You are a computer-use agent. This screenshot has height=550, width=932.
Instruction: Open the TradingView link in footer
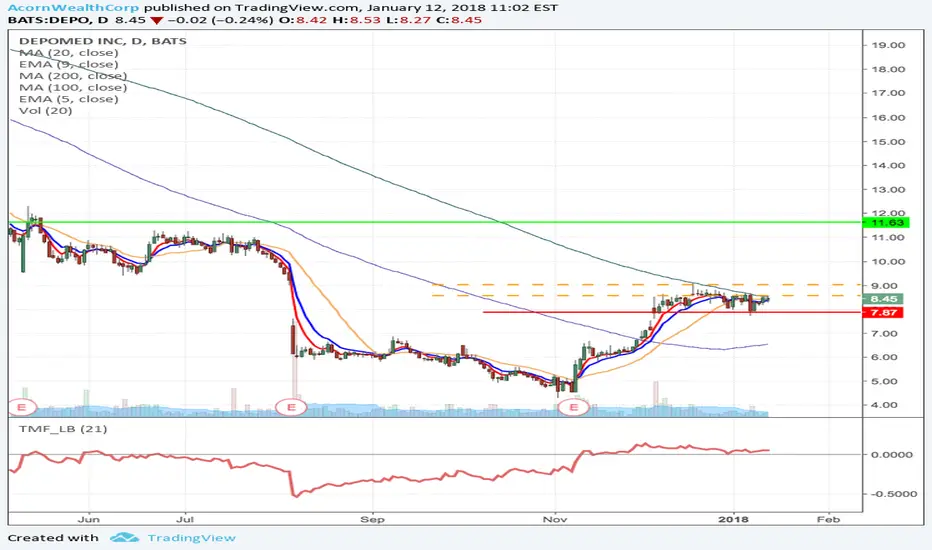[x=191, y=538]
